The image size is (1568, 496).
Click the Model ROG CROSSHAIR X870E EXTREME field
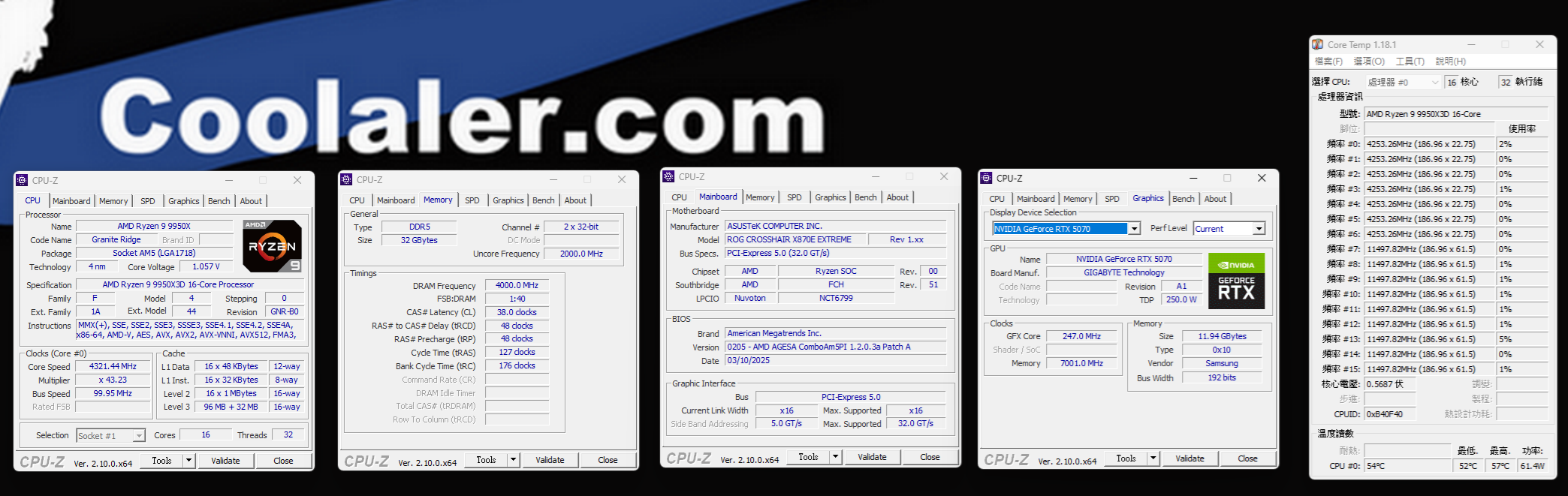(x=795, y=239)
